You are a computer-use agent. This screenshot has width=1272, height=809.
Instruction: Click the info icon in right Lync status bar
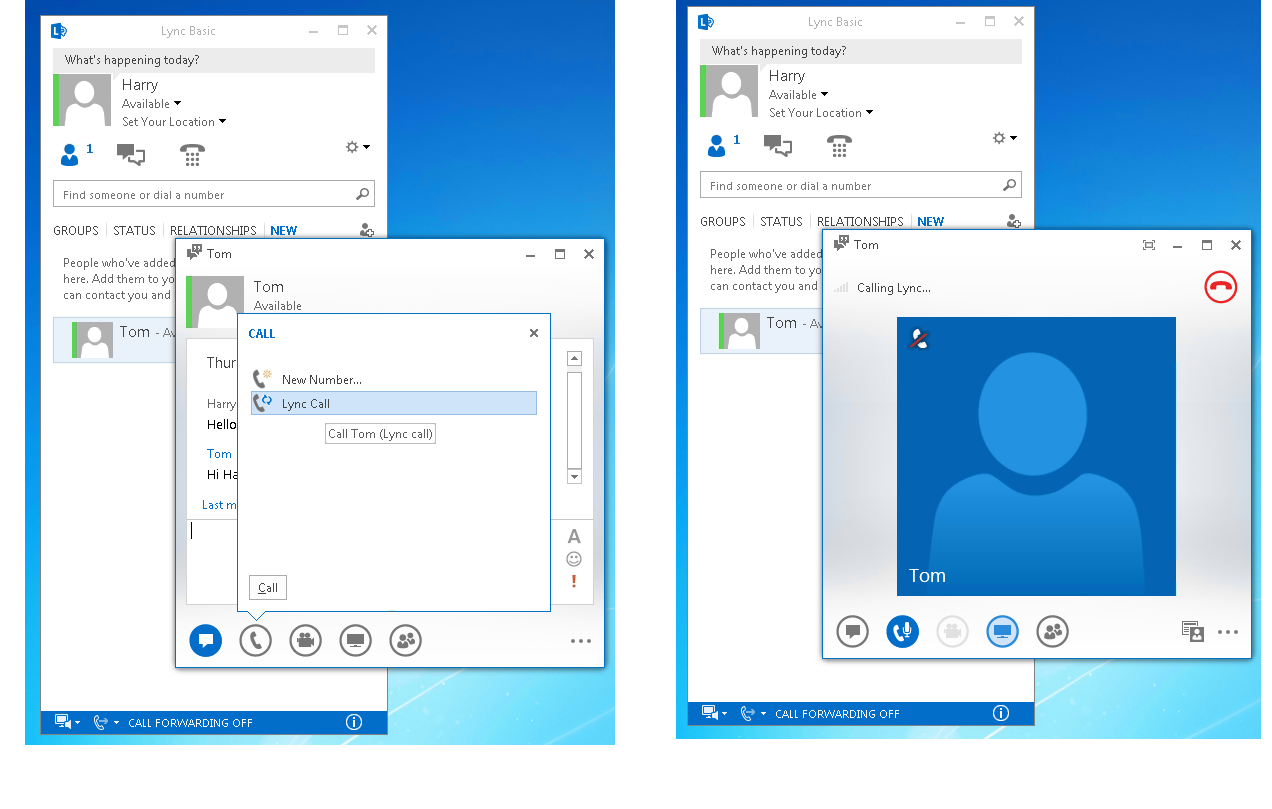click(1000, 713)
